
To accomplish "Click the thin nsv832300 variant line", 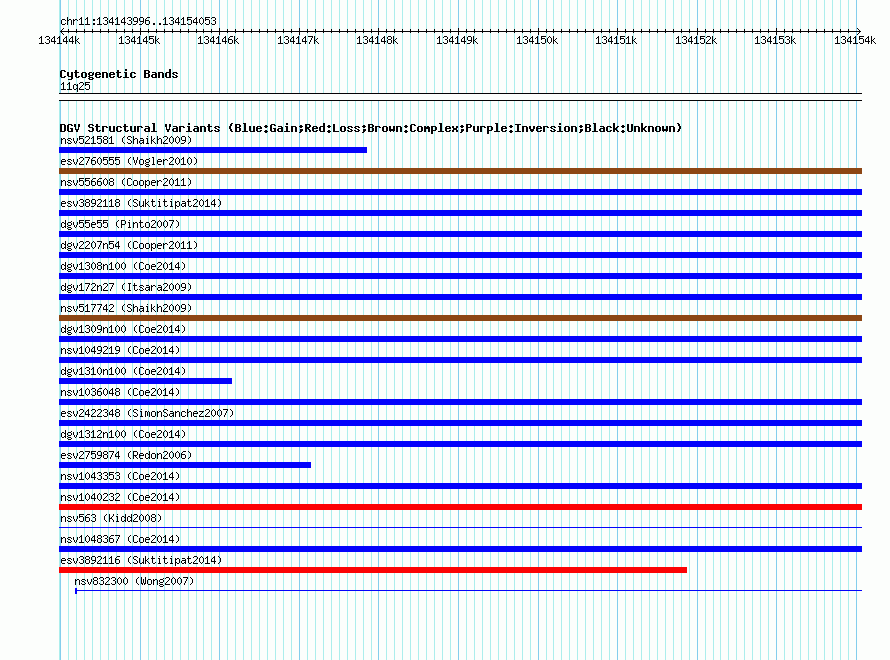I will pos(468,591).
